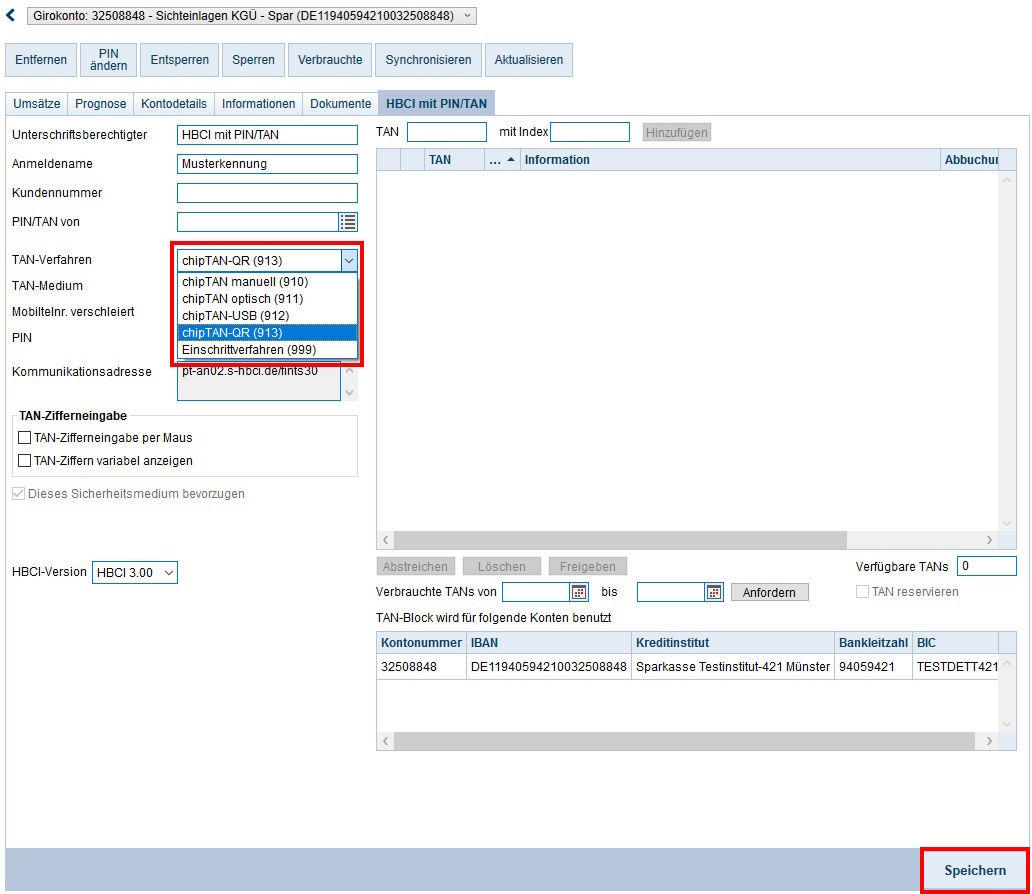
Task: Click the Konten table horizontal scrollbar
Action: point(684,741)
